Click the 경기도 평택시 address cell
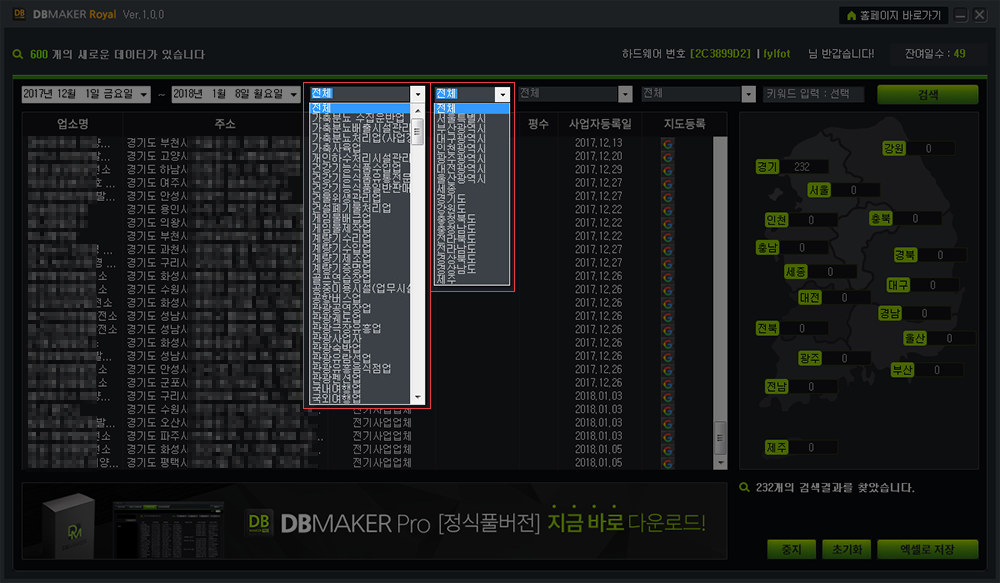 [157, 462]
